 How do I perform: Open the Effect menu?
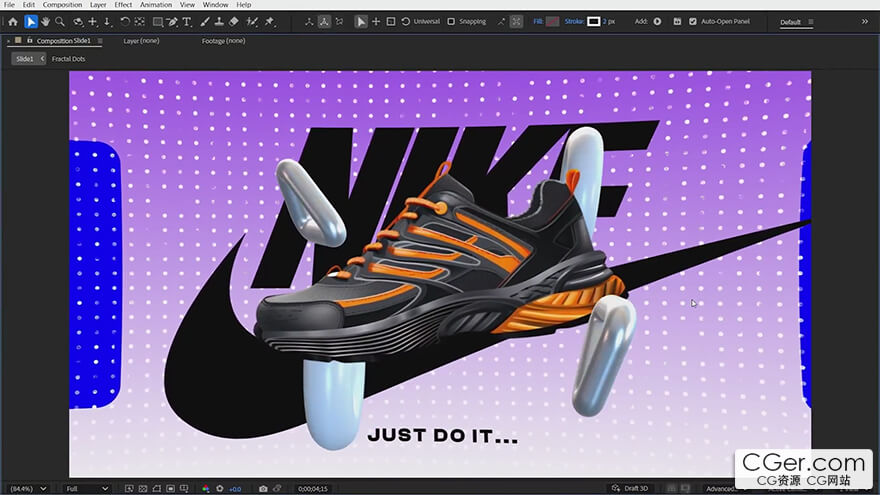pyautogui.click(x=123, y=4)
